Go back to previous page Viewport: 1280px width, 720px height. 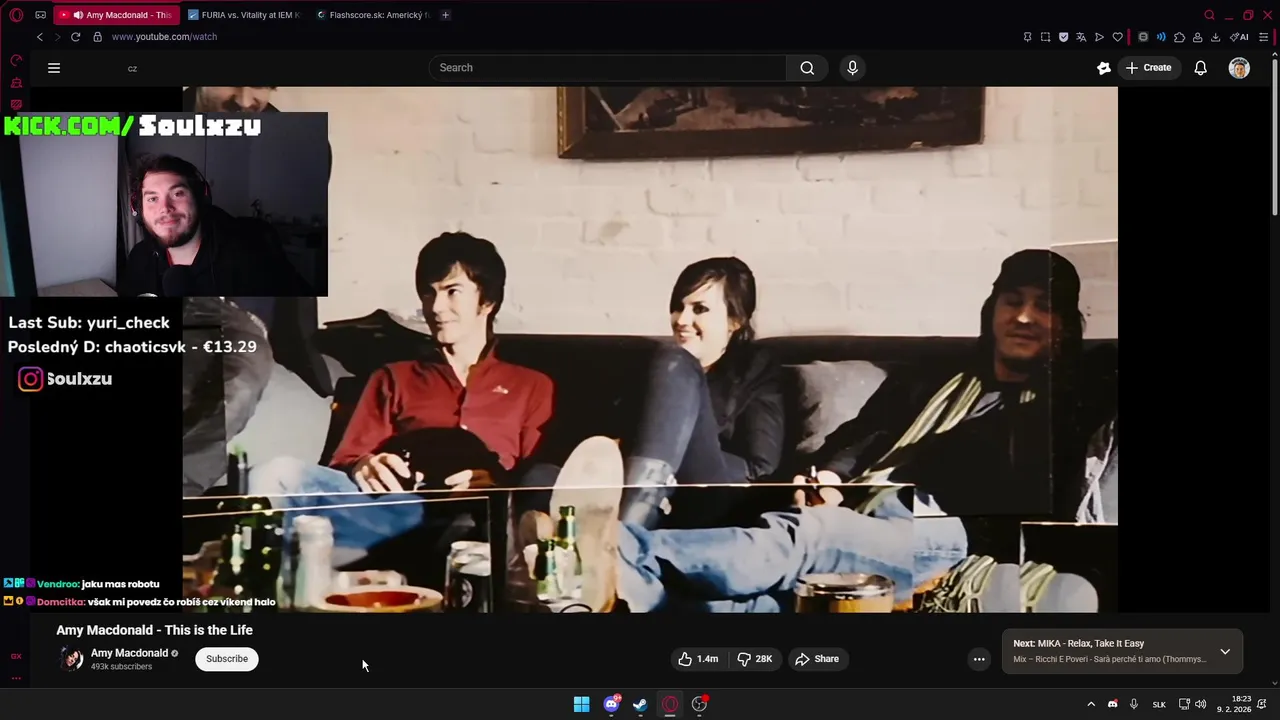(x=40, y=37)
